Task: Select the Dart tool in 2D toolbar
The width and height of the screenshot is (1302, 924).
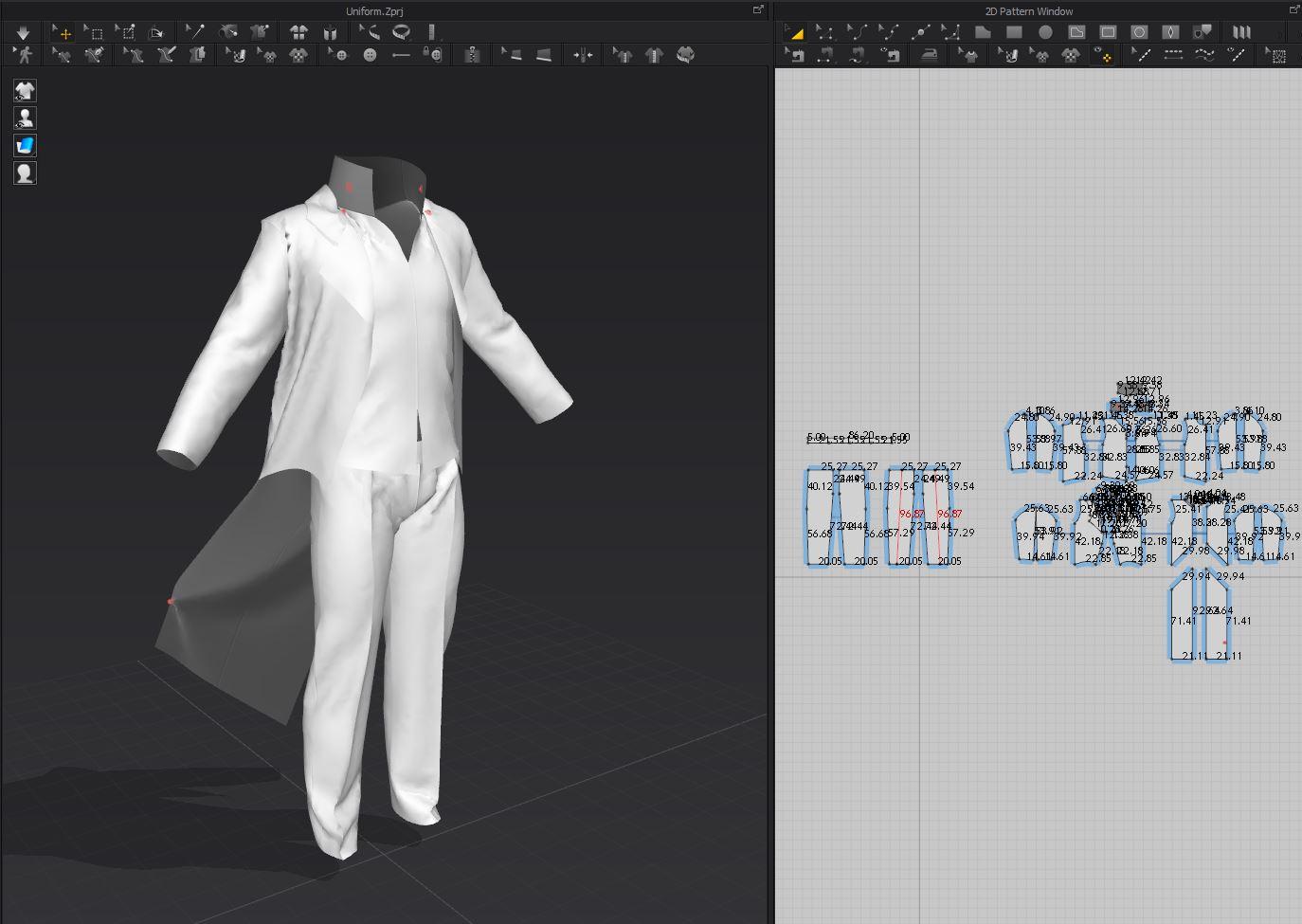Action: click(1170, 32)
